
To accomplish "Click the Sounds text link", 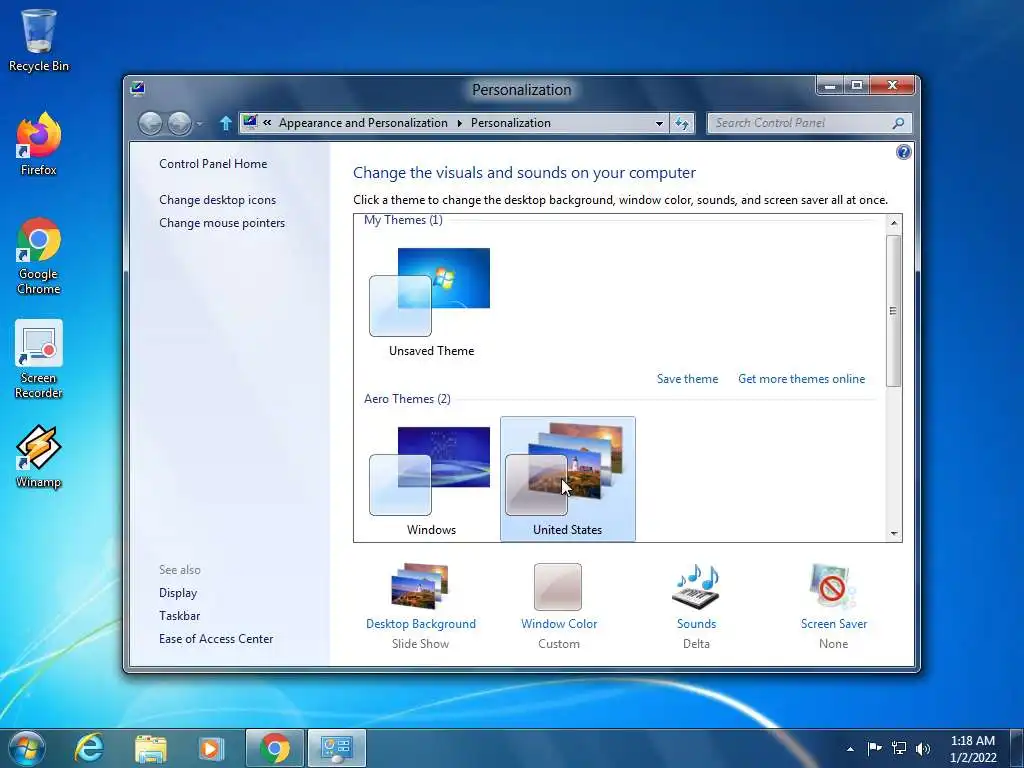I will [696, 624].
